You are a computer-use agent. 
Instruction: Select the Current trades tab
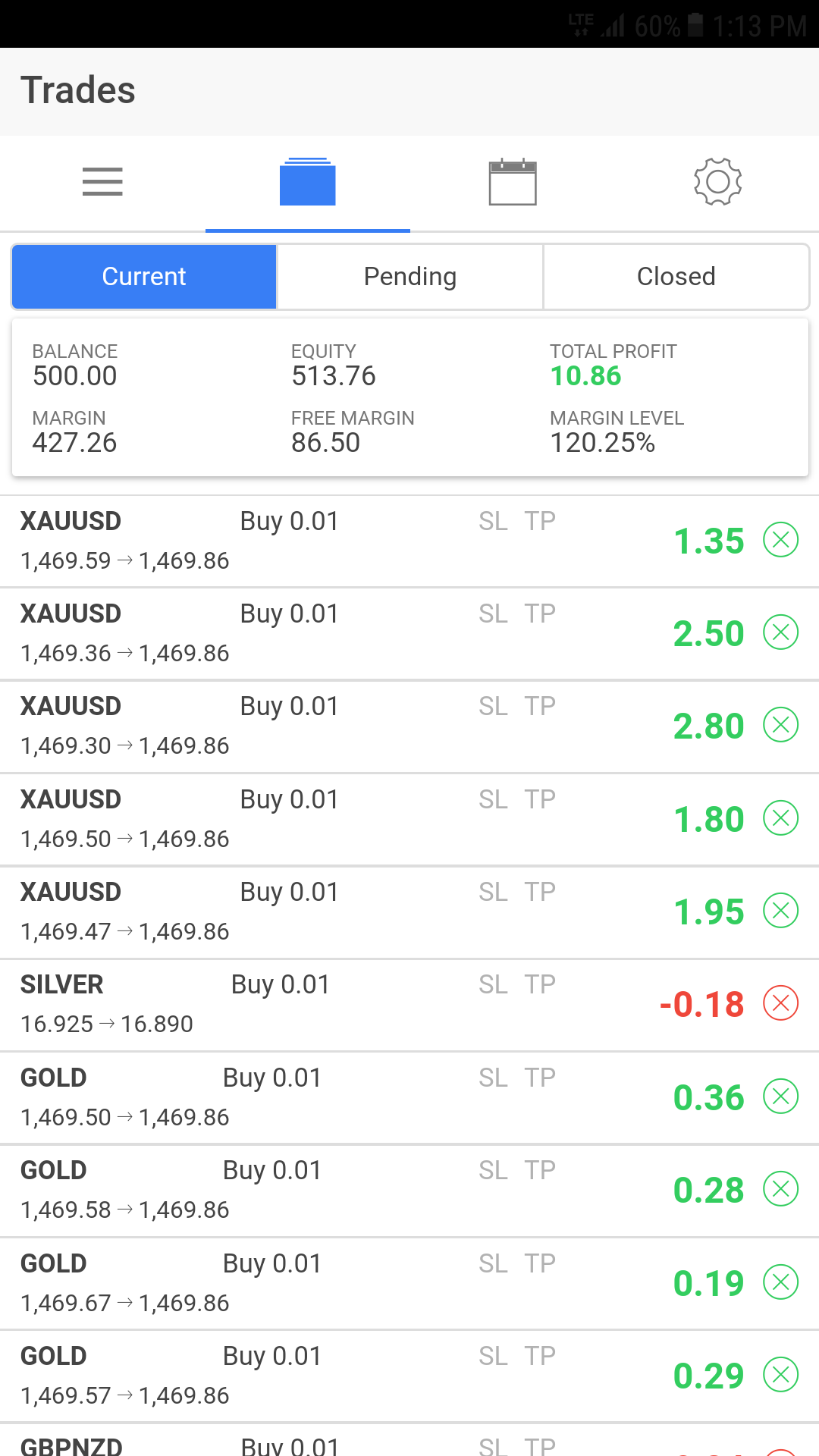pyautogui.click(x=144, y=277)
